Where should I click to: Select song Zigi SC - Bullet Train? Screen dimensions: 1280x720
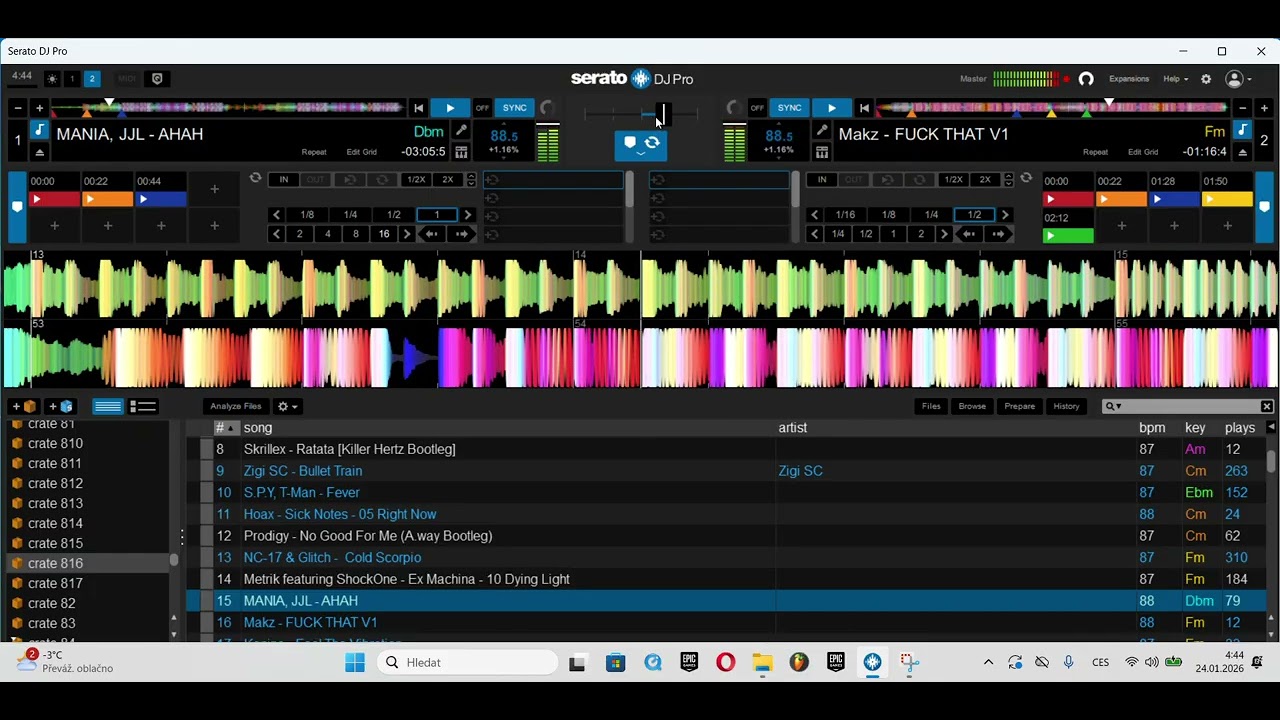303,471
